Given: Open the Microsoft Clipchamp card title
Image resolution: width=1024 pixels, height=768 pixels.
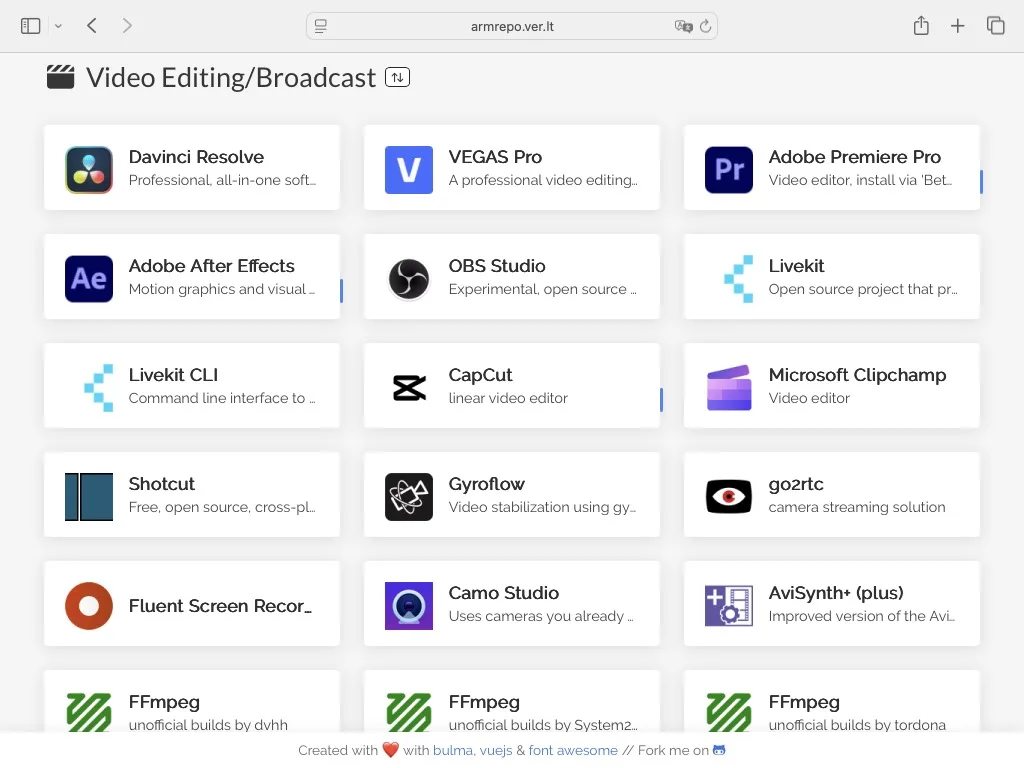Looking at the screenshot, I should pyautogui.click(x=857, y=375).
